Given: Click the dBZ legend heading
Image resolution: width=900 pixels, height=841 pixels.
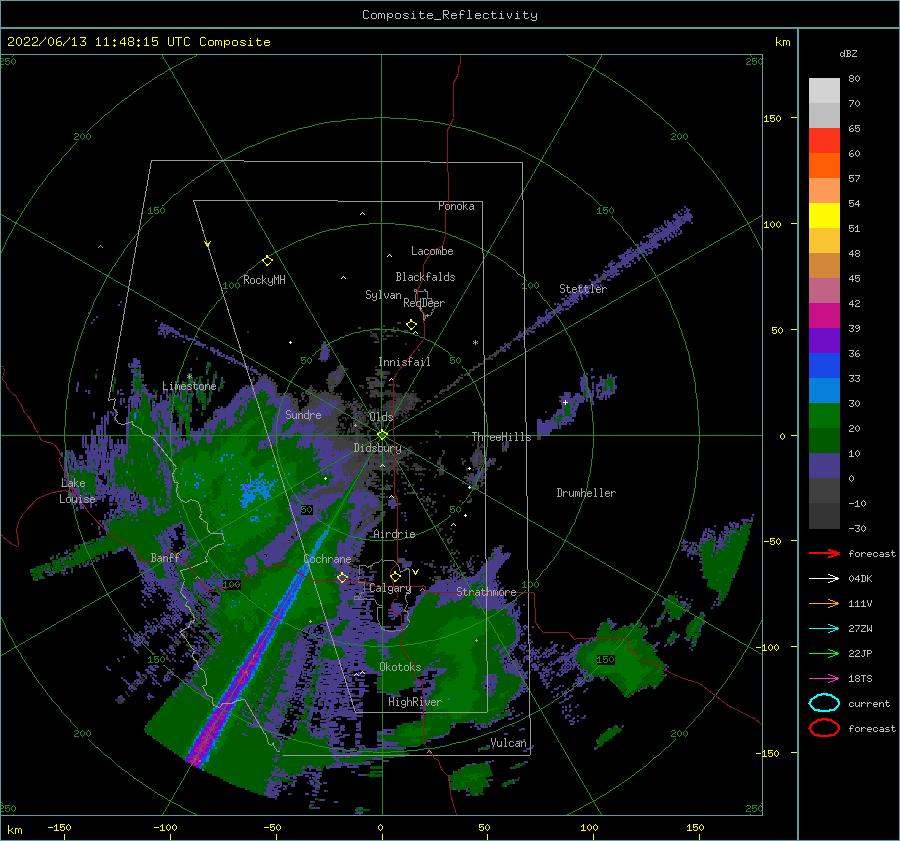Looking at the screenshot, I should coord(848,53).
